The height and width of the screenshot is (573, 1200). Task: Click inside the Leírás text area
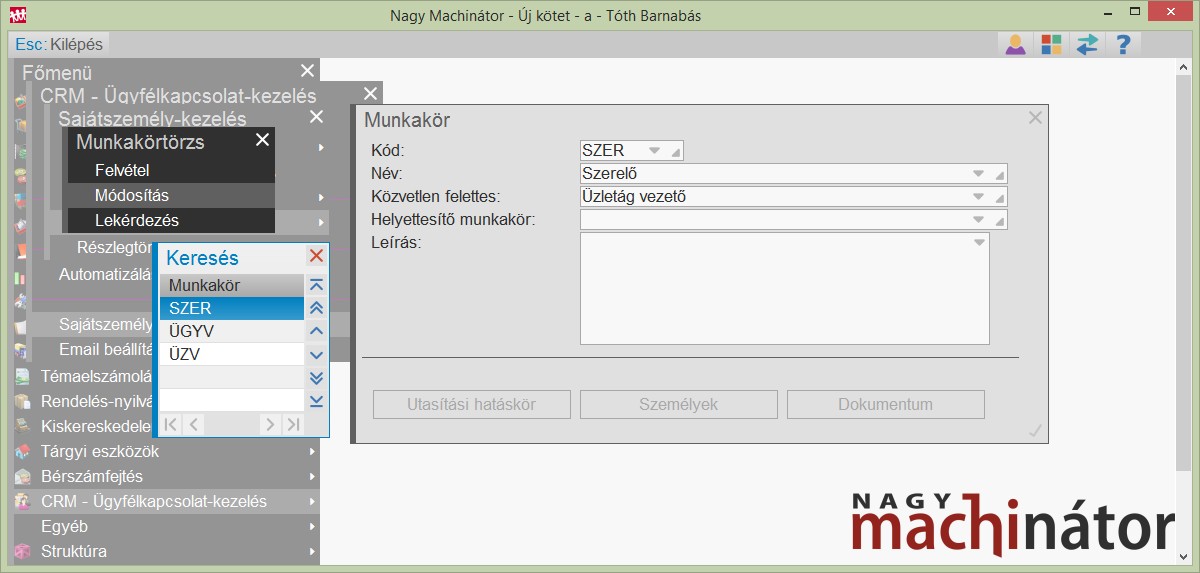coord(785,289)
